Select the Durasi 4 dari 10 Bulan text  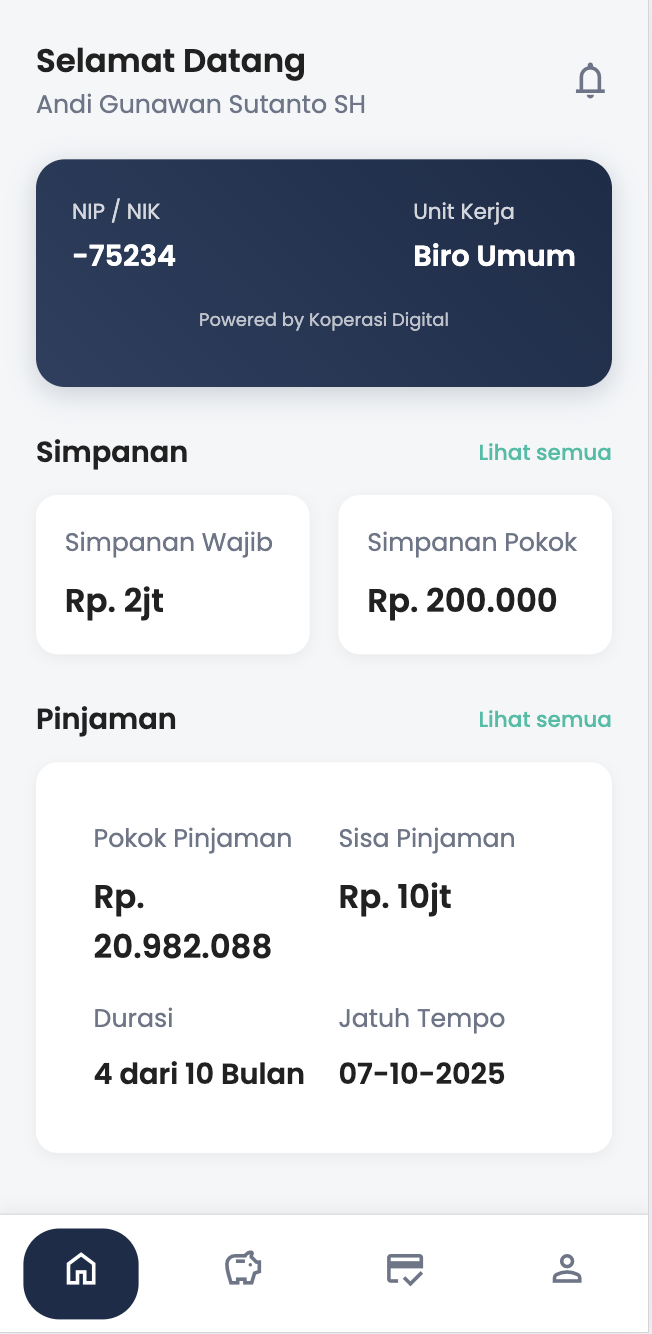(198, 1073)
